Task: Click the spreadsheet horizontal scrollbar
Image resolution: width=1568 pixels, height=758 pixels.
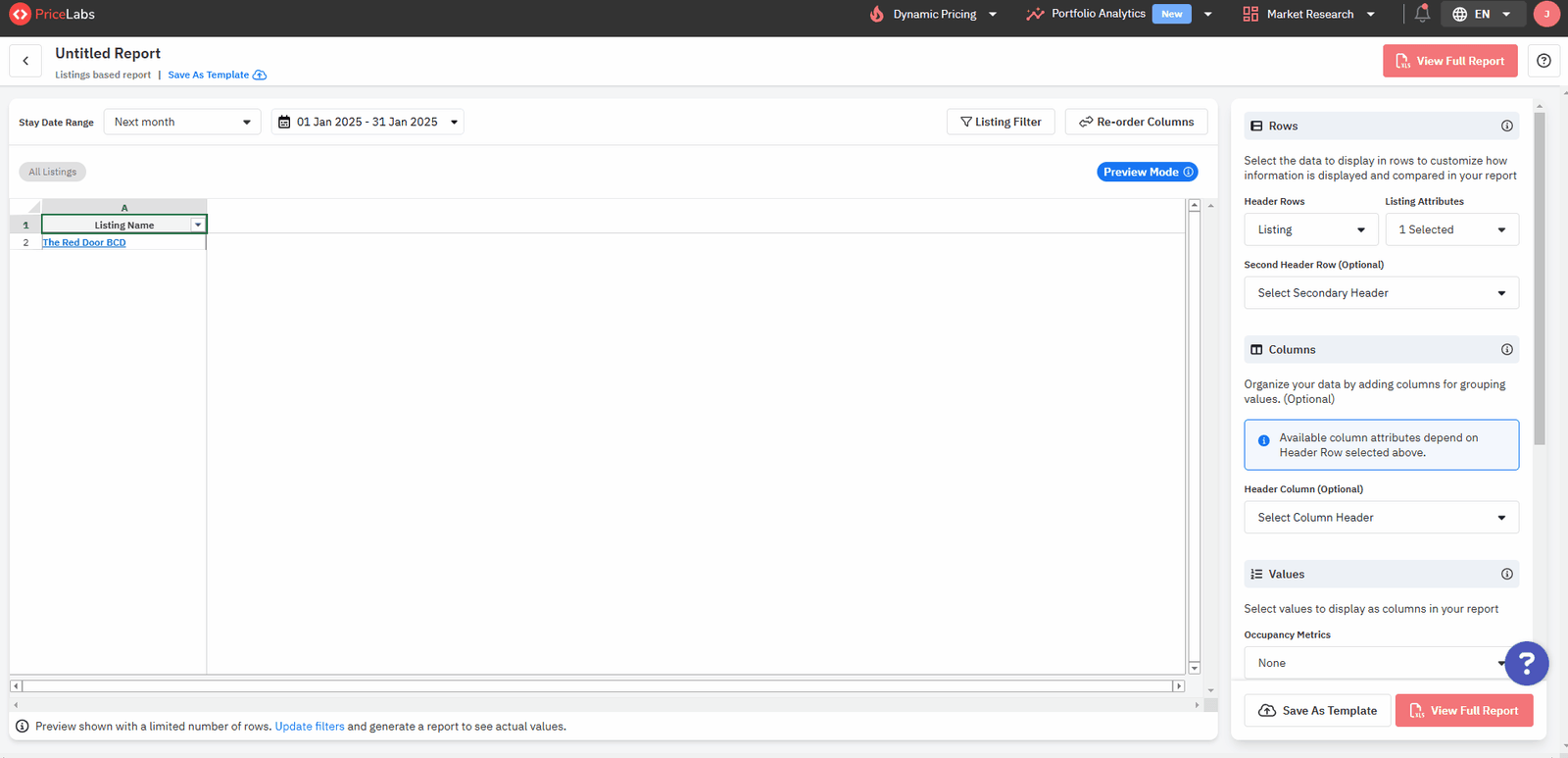Action: pyautogui.click(x=598, y=686)
